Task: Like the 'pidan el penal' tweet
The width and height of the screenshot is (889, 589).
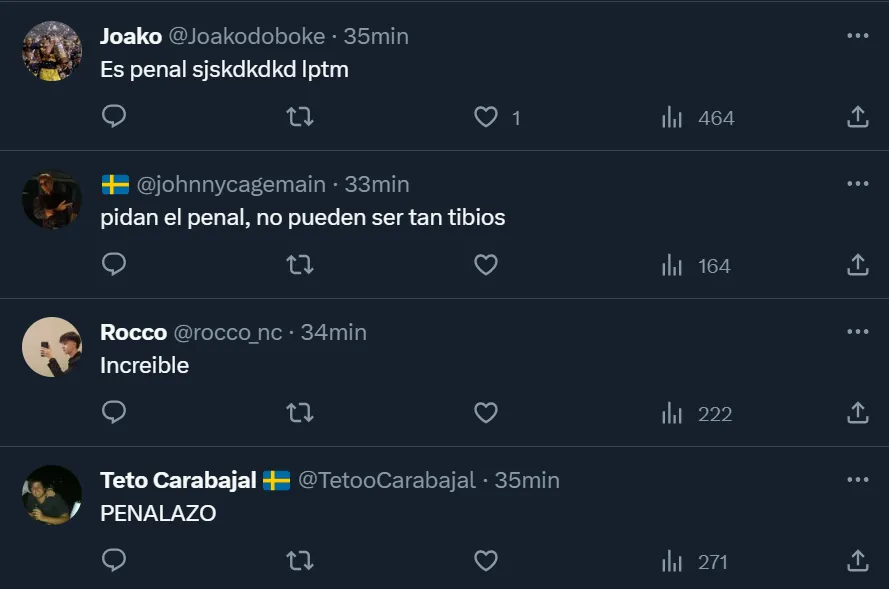Action: point(486,265)
